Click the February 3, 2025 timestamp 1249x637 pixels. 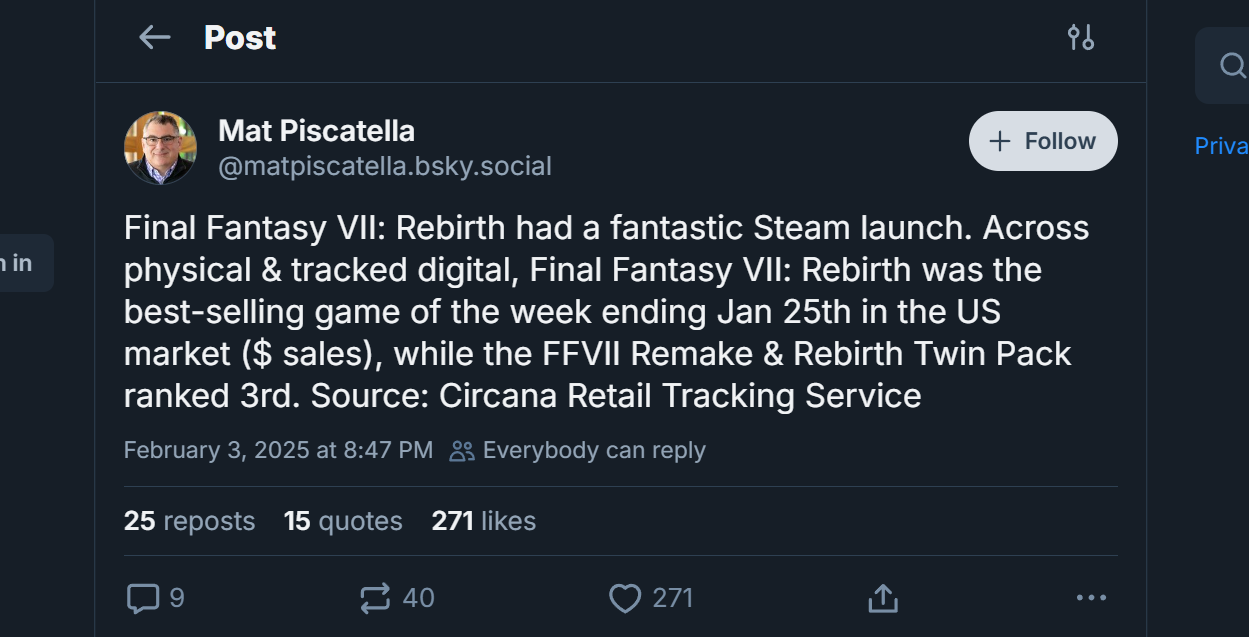(x=278, y=450)
